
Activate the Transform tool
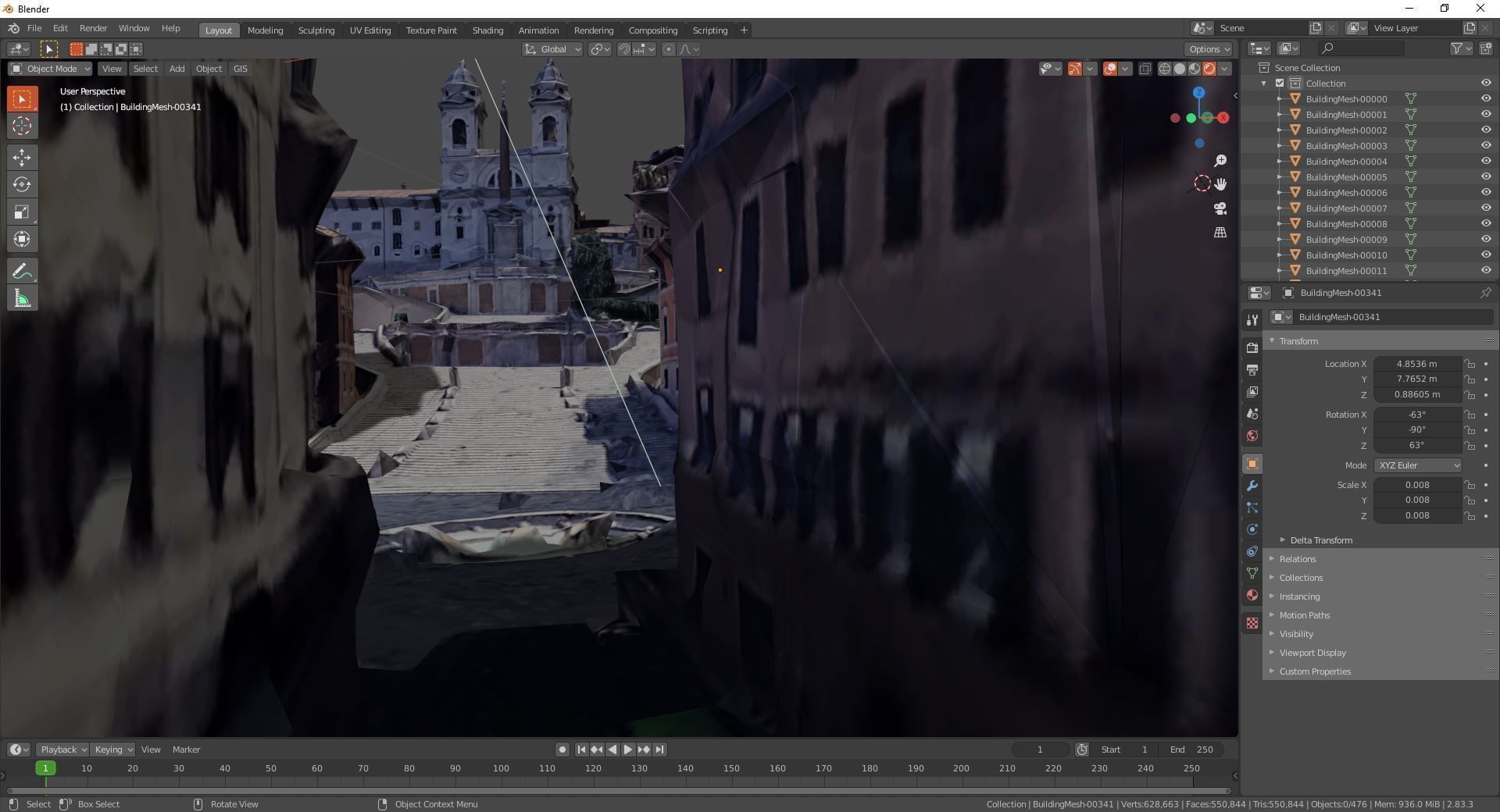(22, 240)
